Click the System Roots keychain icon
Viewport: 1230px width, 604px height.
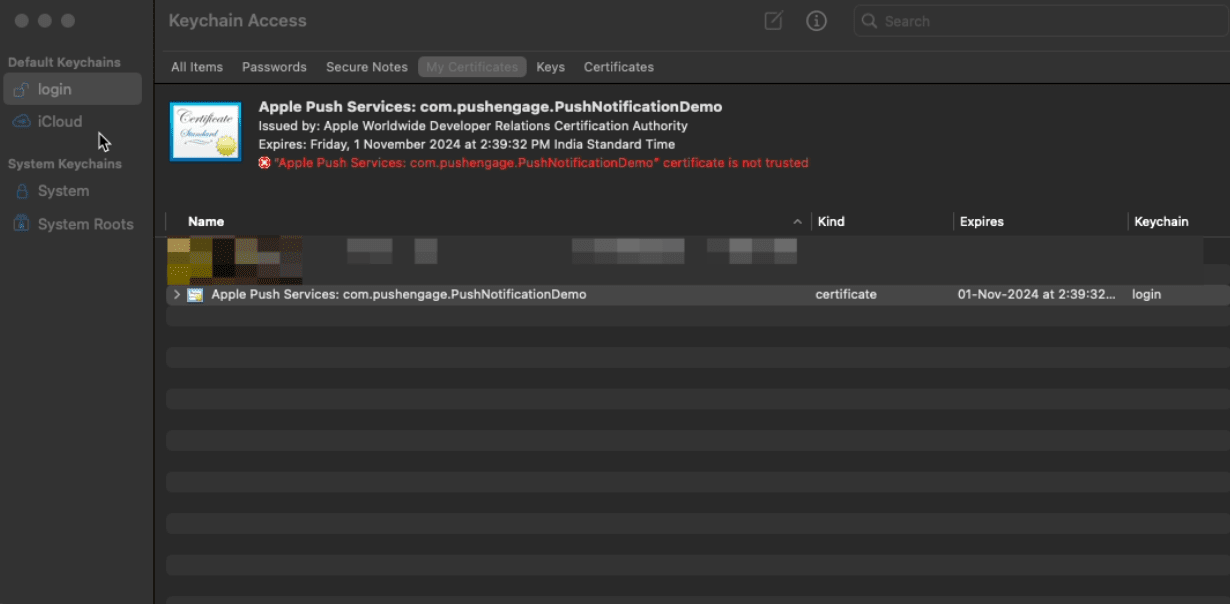point(21,224)
